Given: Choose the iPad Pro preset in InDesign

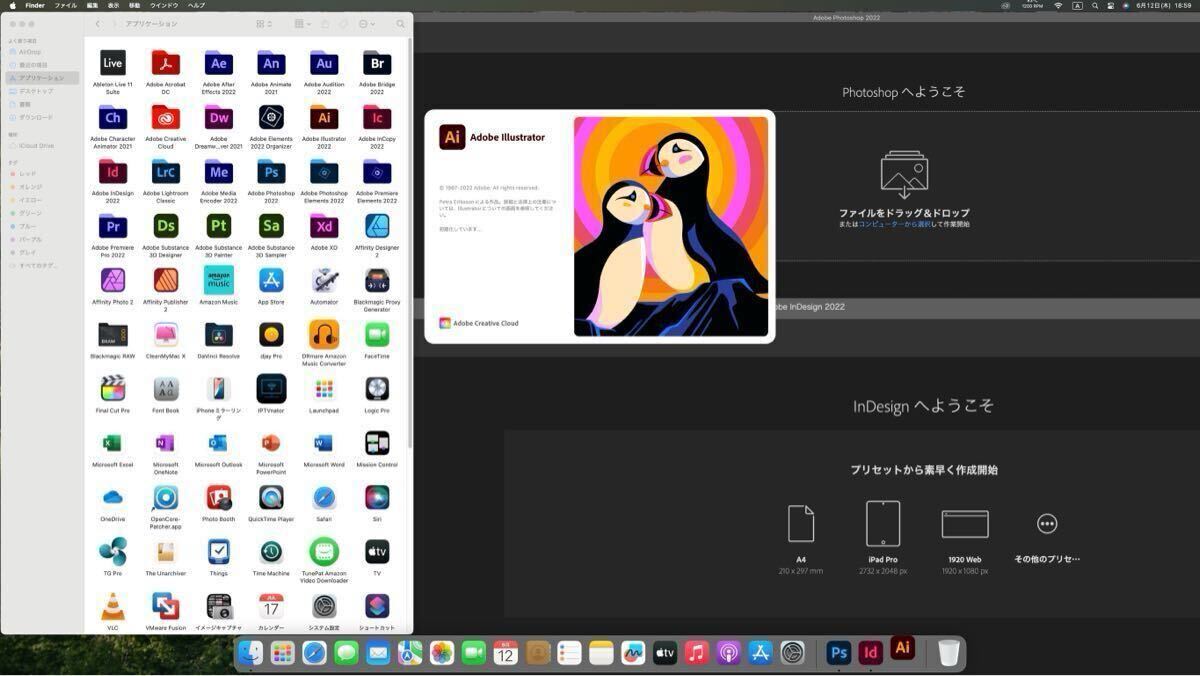Looking at the screenshot, I should 883,538.
